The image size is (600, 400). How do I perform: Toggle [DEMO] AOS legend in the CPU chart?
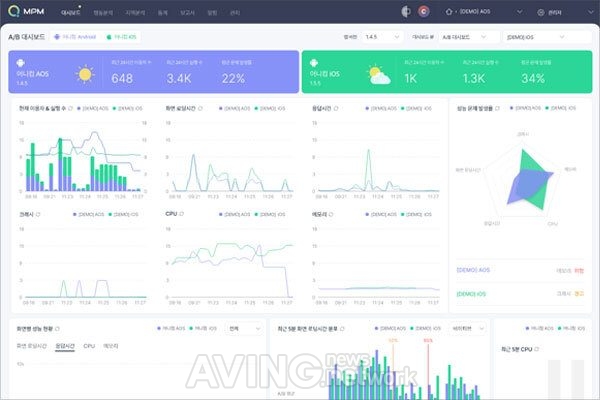coord(235,214)
